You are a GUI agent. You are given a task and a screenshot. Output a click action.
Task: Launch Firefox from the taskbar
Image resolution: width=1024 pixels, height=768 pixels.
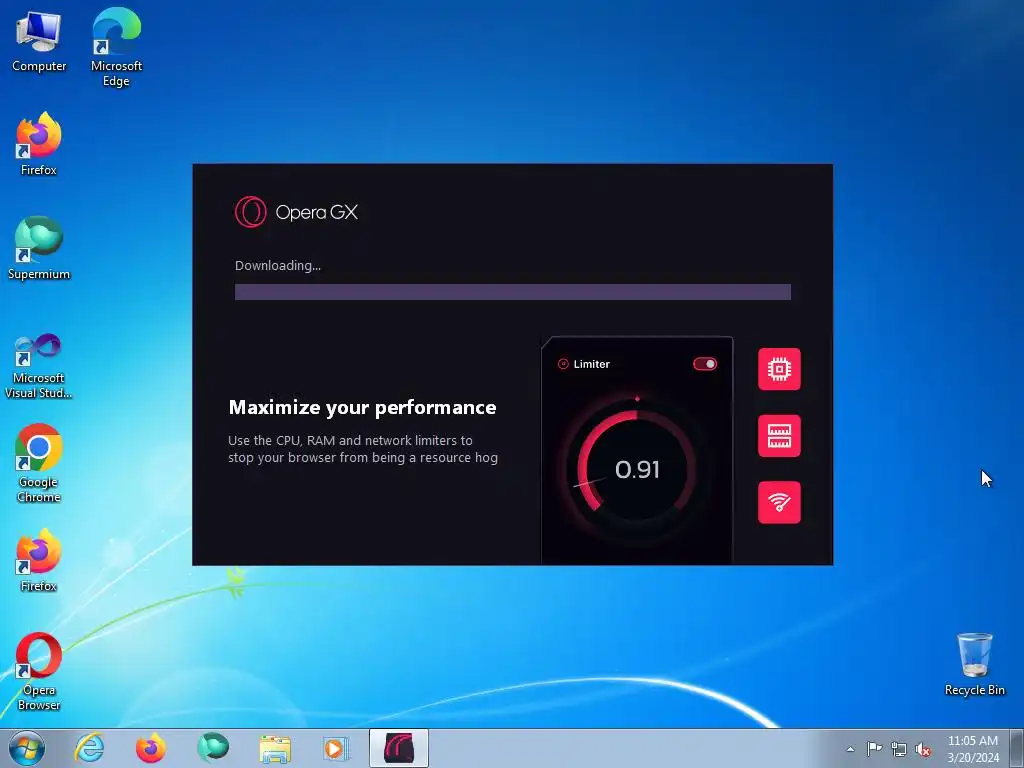coord(151,748)
